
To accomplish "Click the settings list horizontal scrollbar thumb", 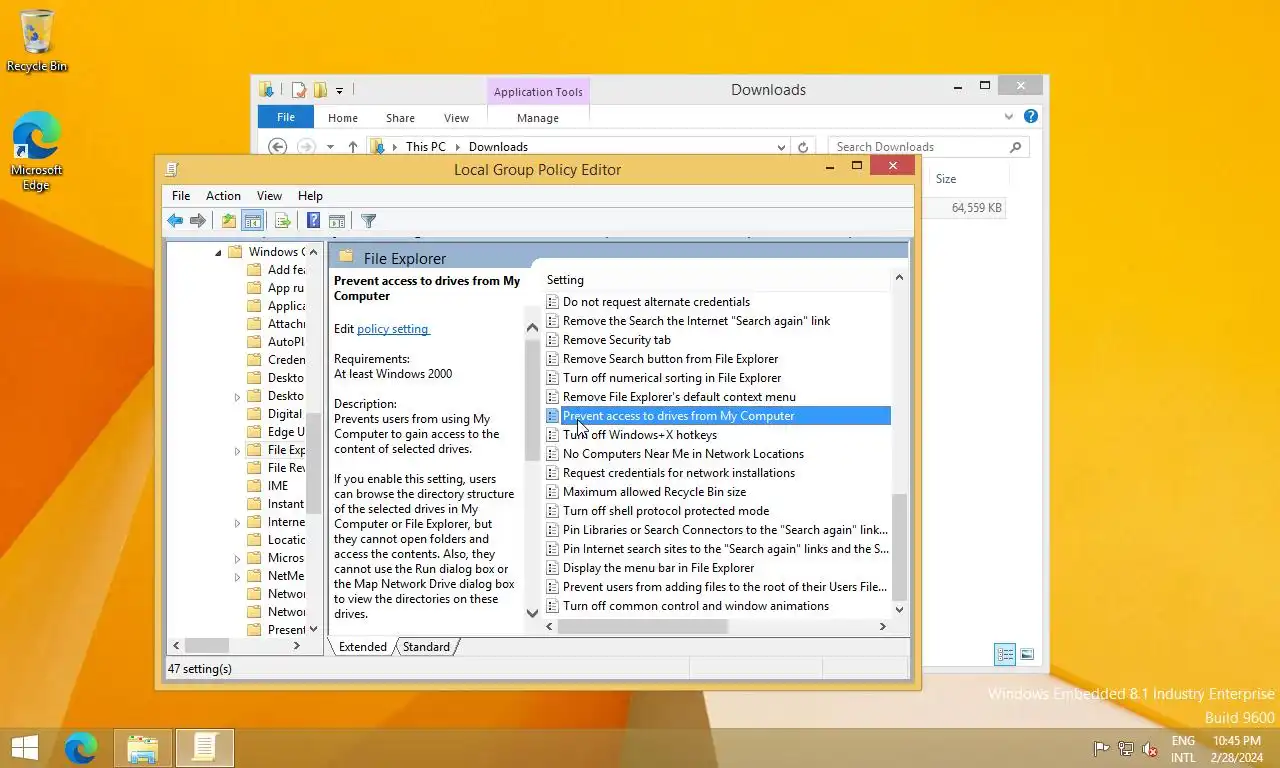I will (x=642, y=627).
